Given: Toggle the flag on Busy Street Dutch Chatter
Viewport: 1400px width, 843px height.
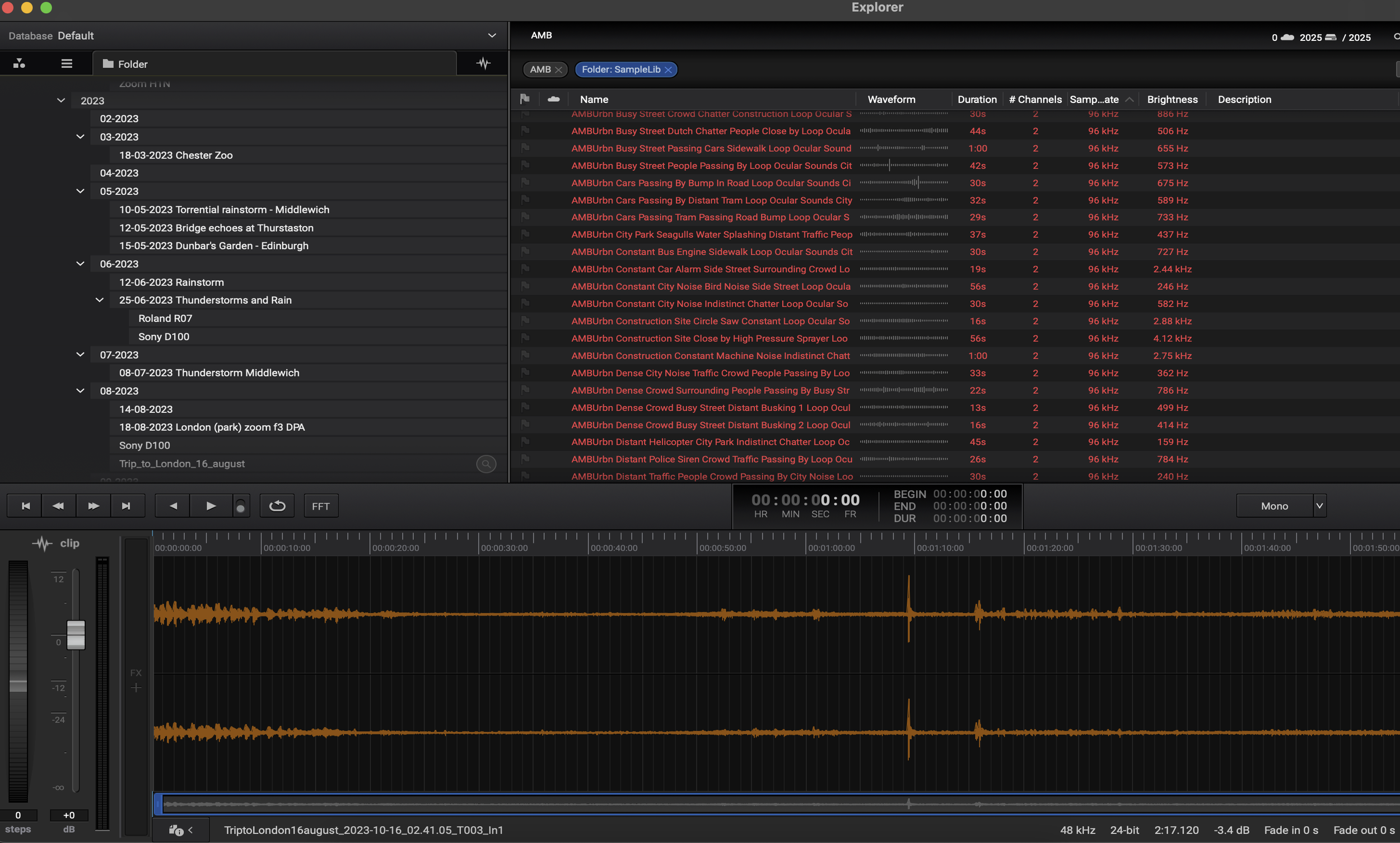Looking at the screenshot, I should click(x=525, y=131).
